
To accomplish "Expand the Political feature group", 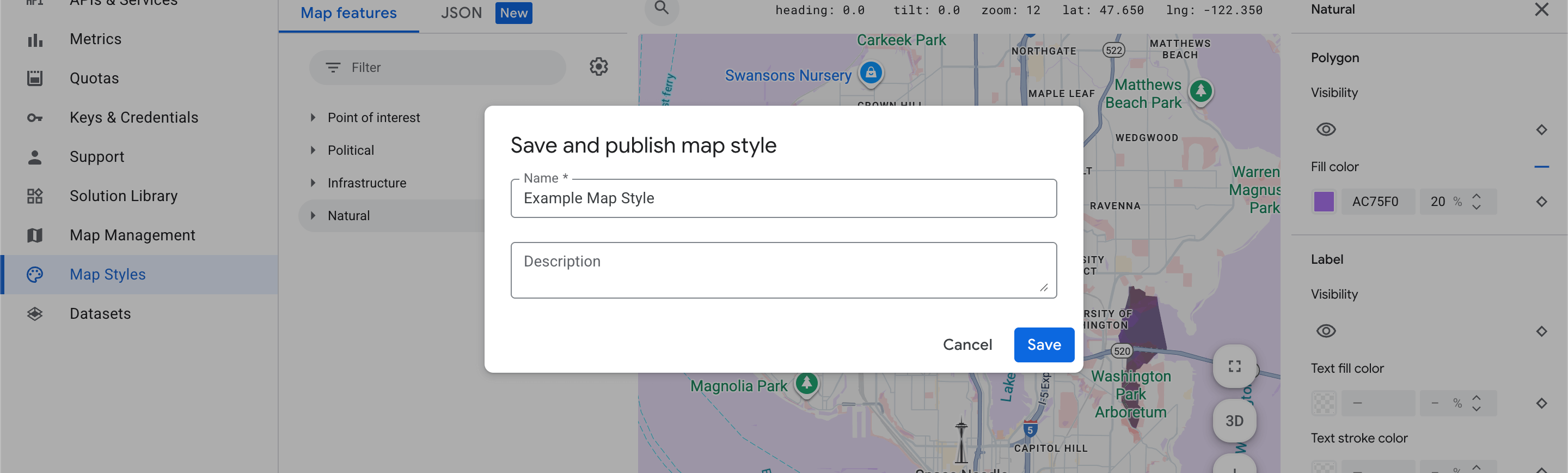I will (313, 150).
